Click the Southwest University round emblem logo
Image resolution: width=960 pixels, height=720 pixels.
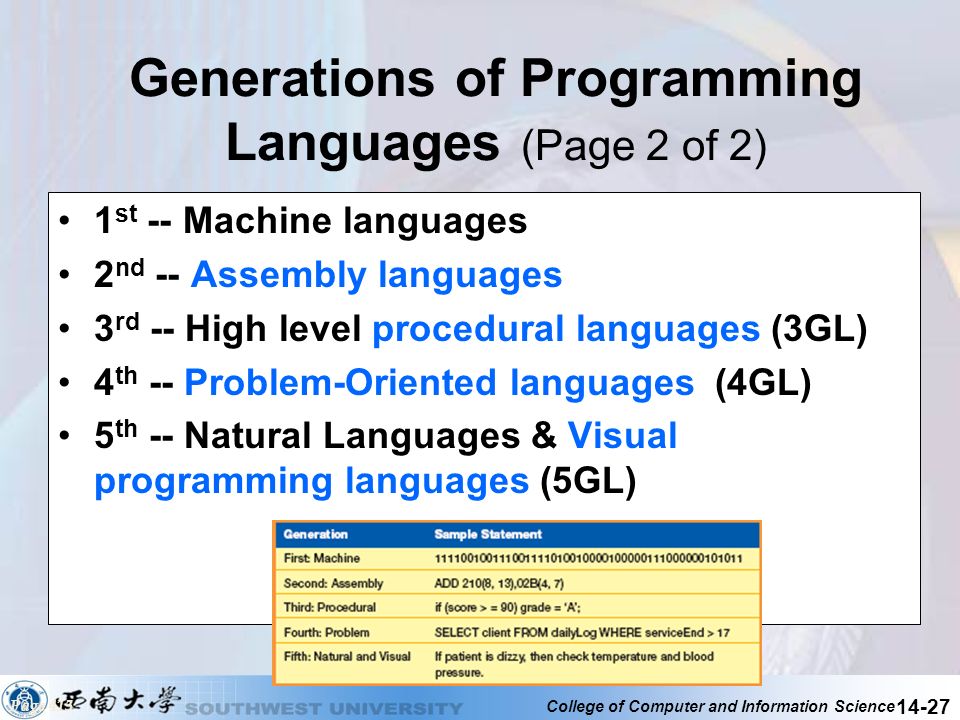(25, 699)
